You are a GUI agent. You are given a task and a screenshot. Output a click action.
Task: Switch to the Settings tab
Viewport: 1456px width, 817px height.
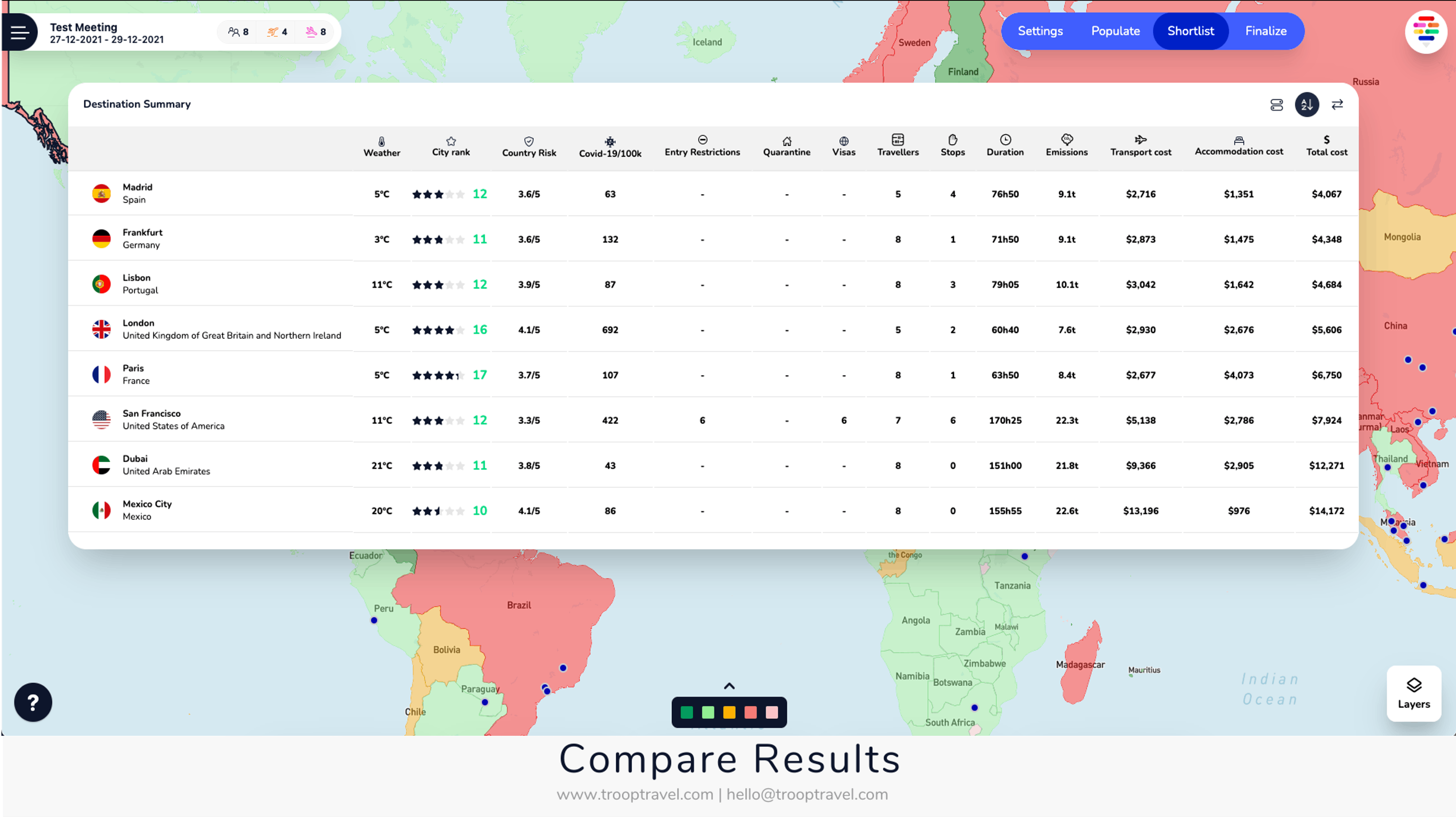click(1040, 31)
